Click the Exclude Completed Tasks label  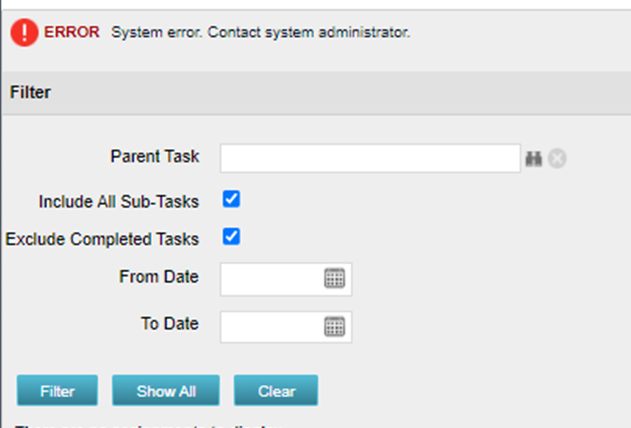pos(102,239)
